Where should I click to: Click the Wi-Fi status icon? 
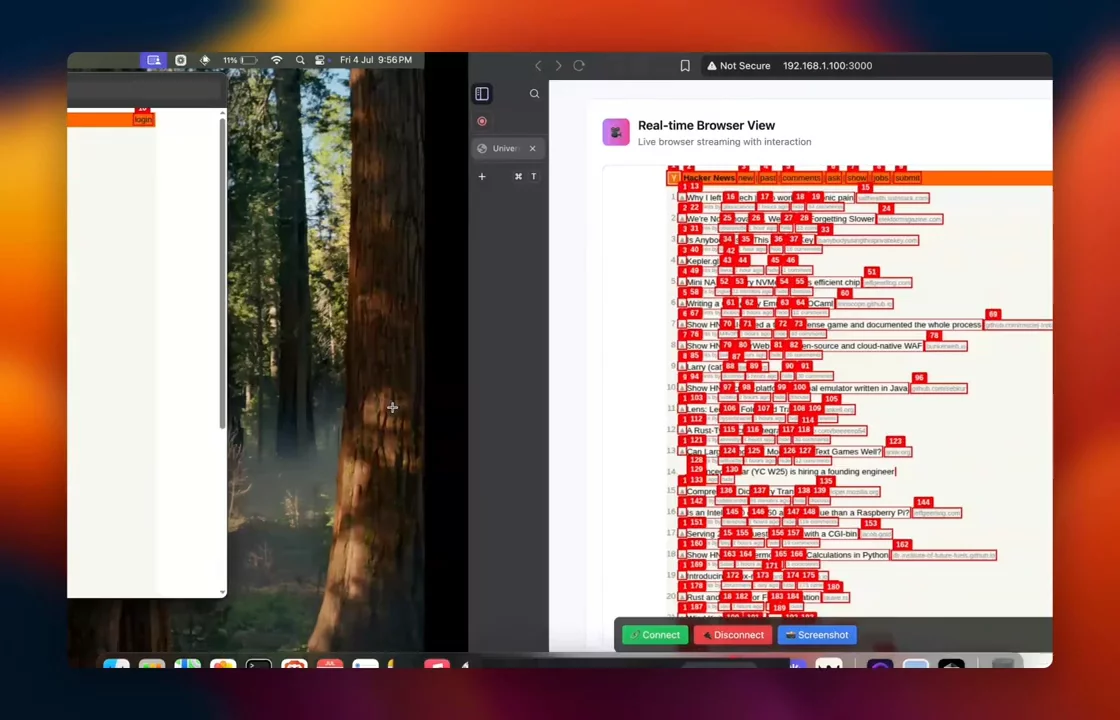277,60
